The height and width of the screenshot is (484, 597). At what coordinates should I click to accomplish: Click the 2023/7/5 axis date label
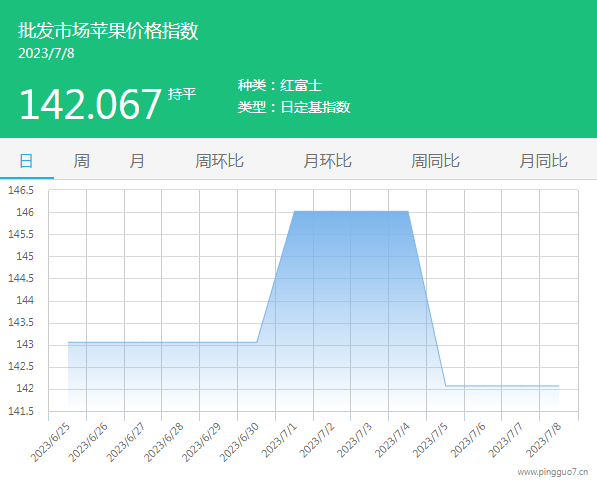pos(430,440)
